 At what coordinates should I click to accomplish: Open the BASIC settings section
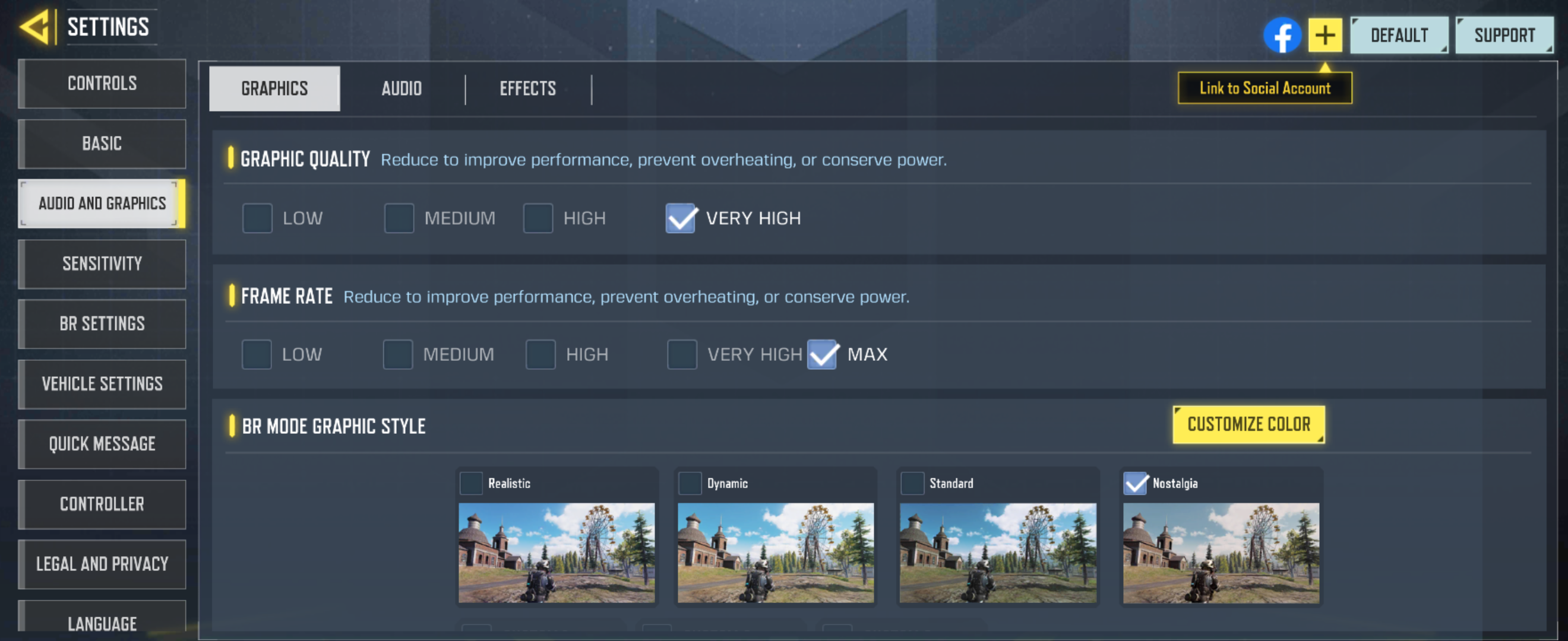click(x=102, y=144)
